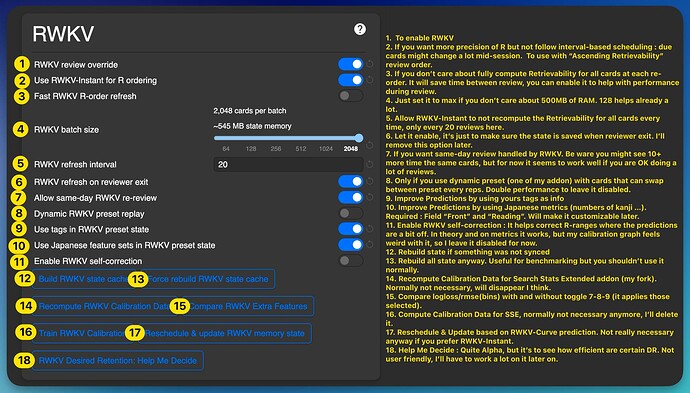690x393 pixels.
Task: Click Reschedule & update RWKV memory state
Action: [225, 333]
